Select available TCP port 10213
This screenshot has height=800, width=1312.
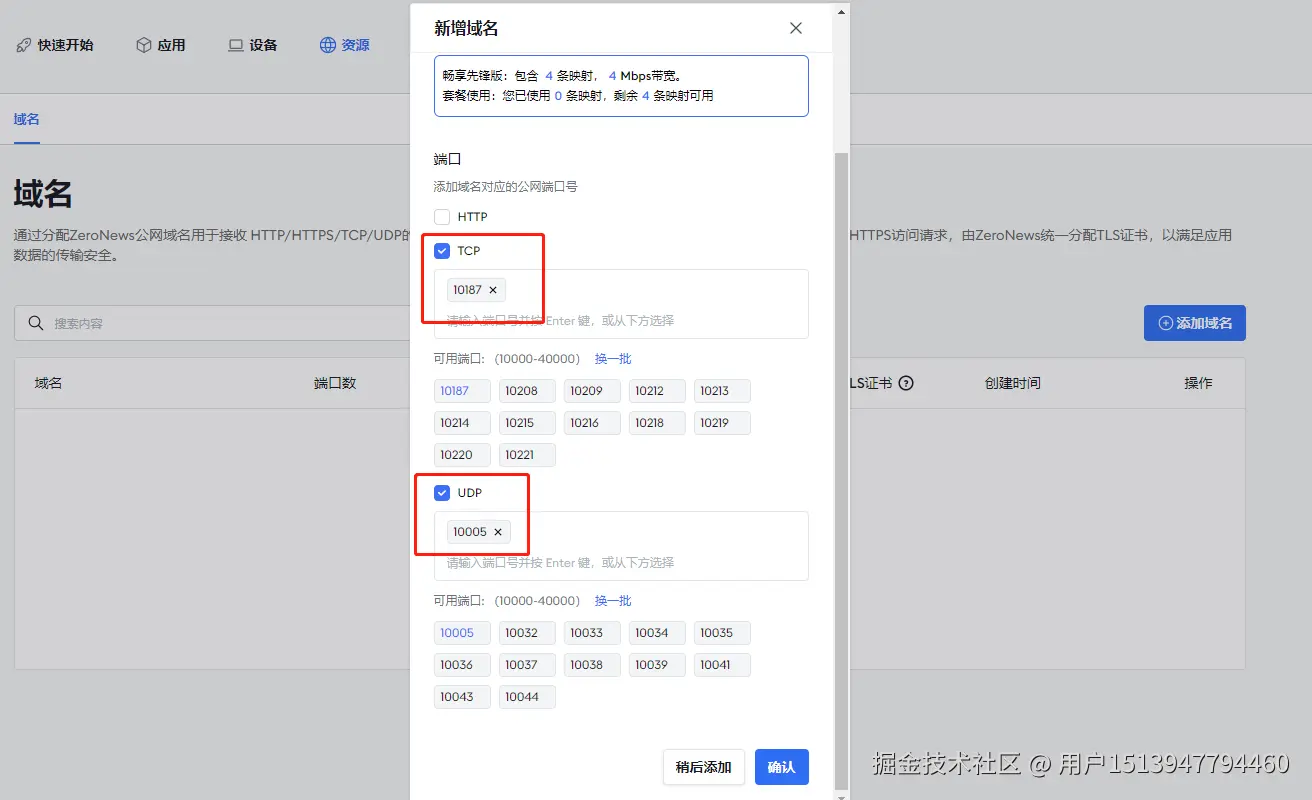pos(722,391)
